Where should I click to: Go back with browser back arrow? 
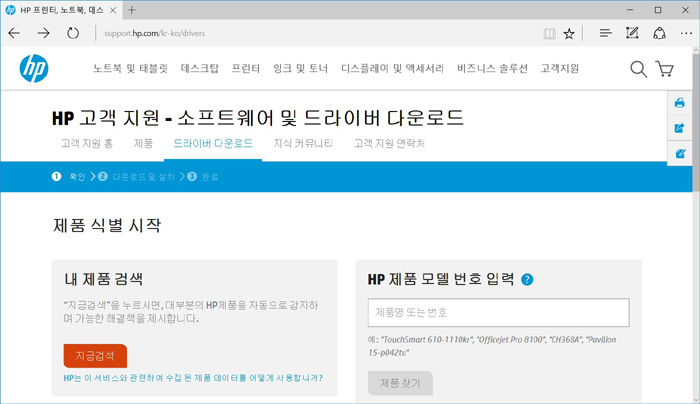(14, 33)
